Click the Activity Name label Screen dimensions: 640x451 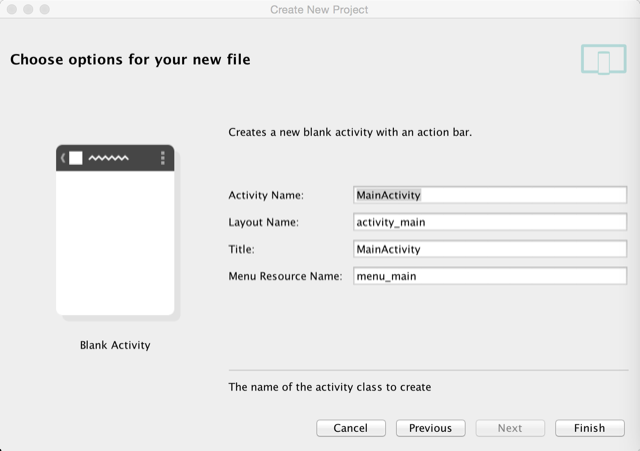point(266,195)
